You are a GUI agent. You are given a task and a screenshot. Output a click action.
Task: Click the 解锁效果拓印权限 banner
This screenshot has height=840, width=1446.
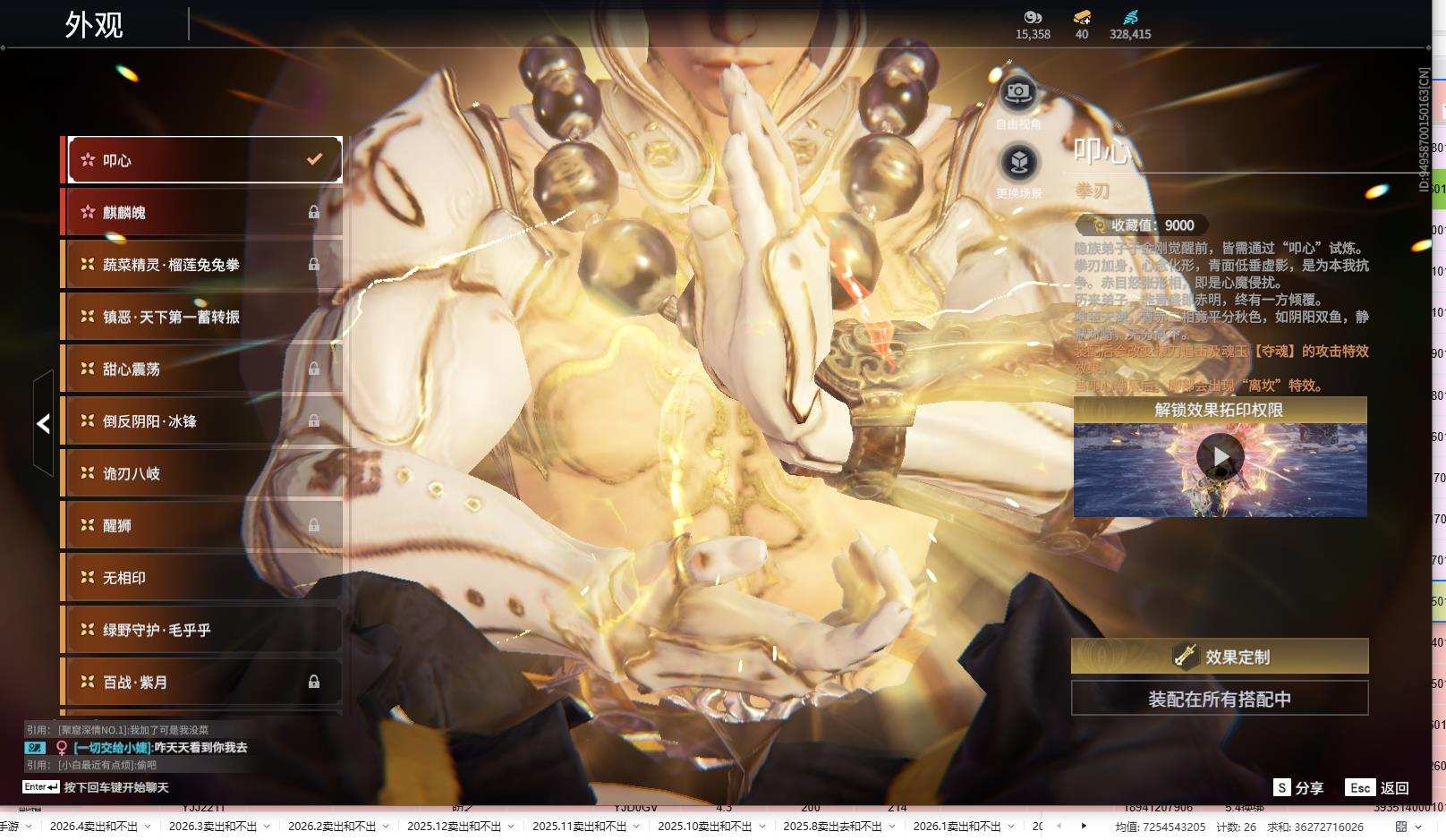pos(1220,410)
